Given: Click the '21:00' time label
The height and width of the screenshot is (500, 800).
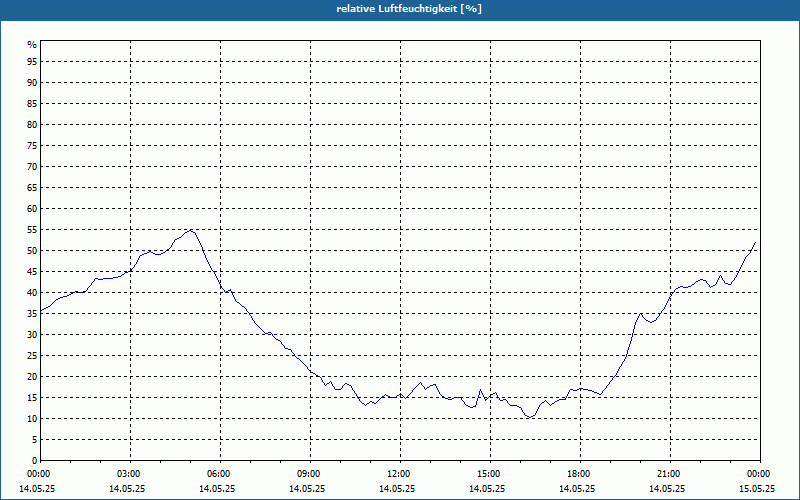Looking at the screenshot, I should 668,474.
